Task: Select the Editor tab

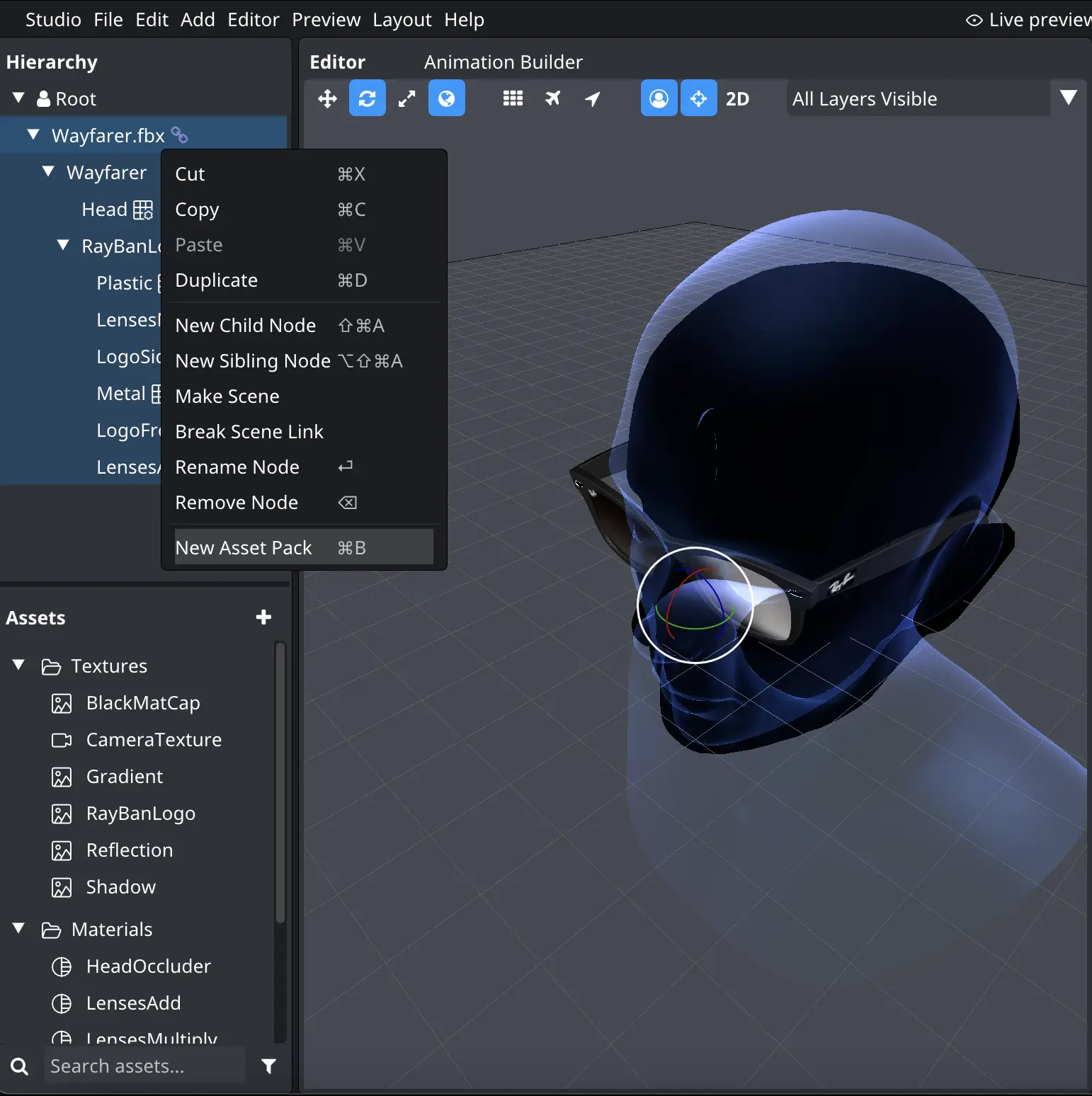Action: coord(337,62)
